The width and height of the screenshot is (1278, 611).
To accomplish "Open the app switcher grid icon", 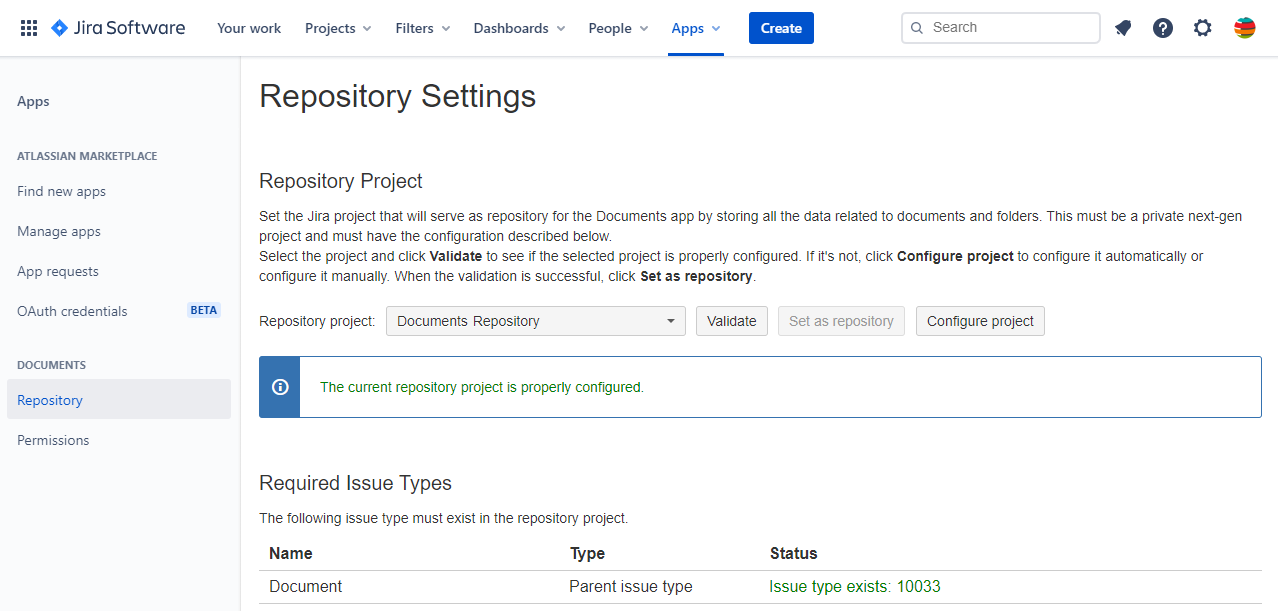I will coord(29,28).
